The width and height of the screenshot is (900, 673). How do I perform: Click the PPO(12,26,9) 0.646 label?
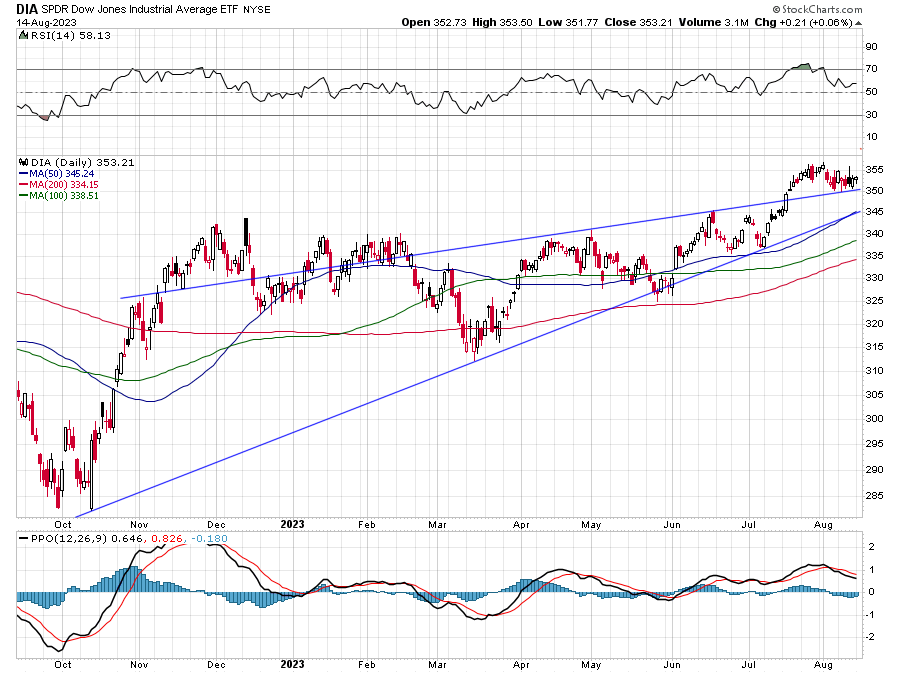(x=86, y=539)
